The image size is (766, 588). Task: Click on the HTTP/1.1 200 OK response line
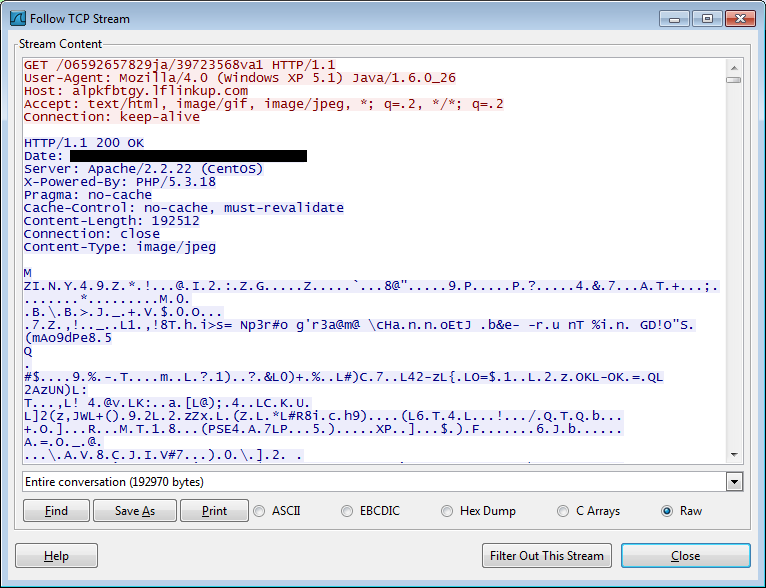[84, 143]
